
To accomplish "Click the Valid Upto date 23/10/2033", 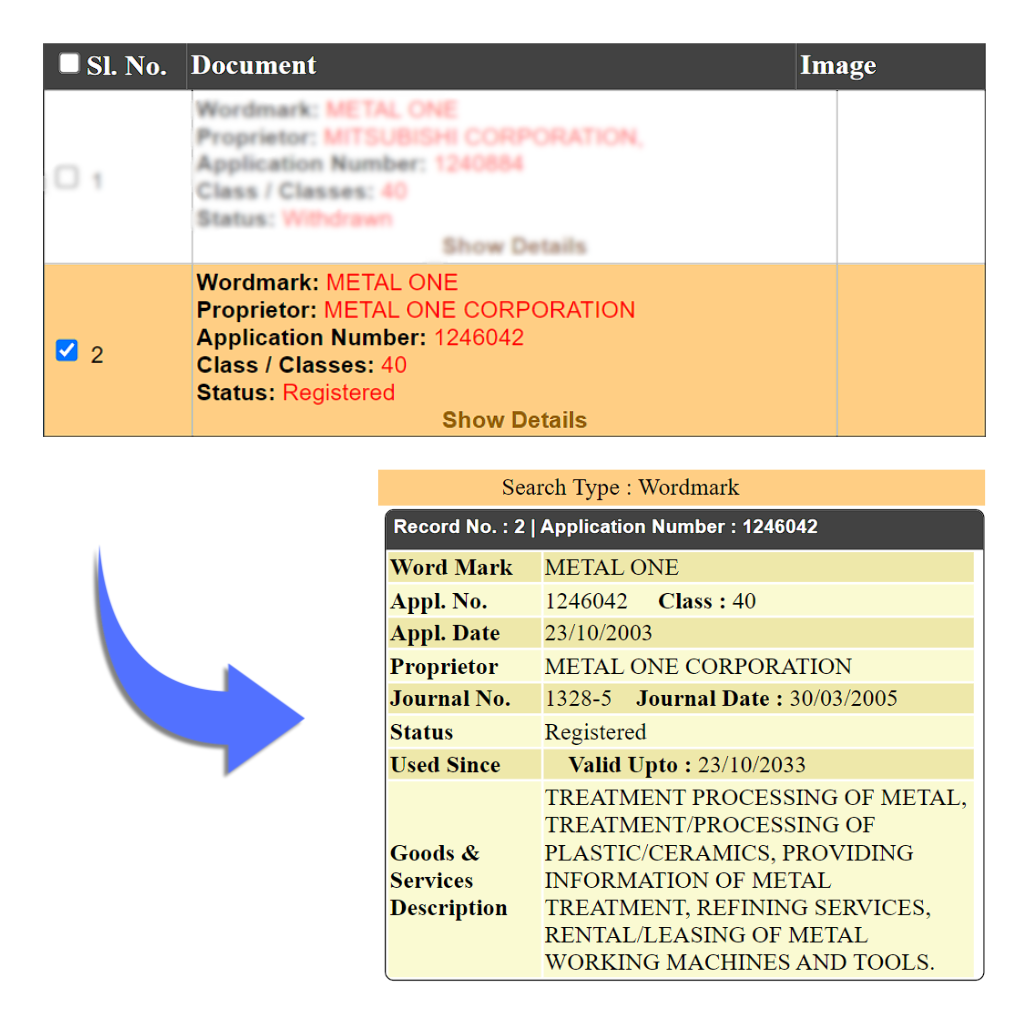I will click(751, 766).
